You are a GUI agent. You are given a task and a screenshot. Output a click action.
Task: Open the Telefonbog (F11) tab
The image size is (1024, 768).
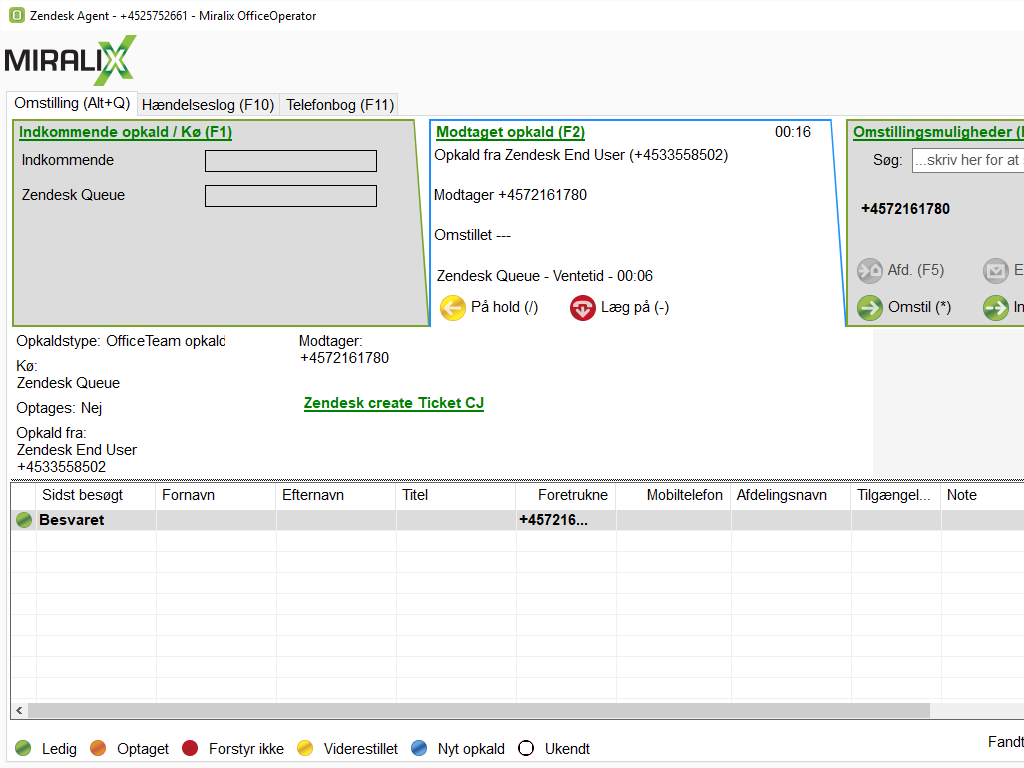point(340,105)
